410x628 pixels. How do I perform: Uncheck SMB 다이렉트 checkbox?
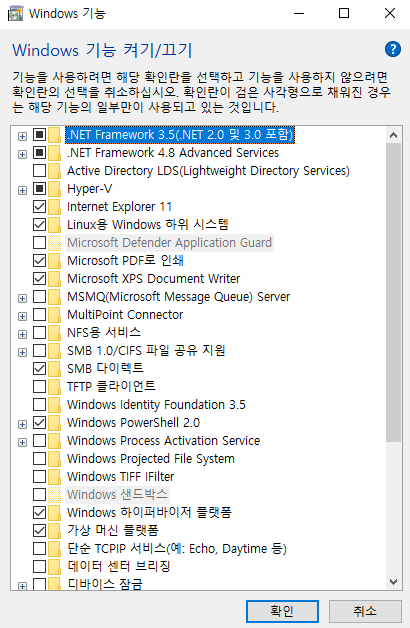coord(39,368)
